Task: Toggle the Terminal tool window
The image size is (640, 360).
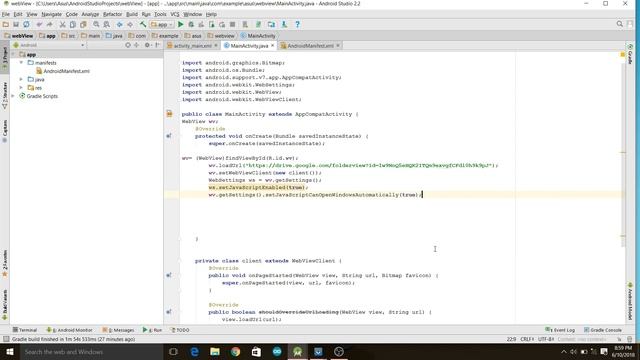Action: coord(25,330)
